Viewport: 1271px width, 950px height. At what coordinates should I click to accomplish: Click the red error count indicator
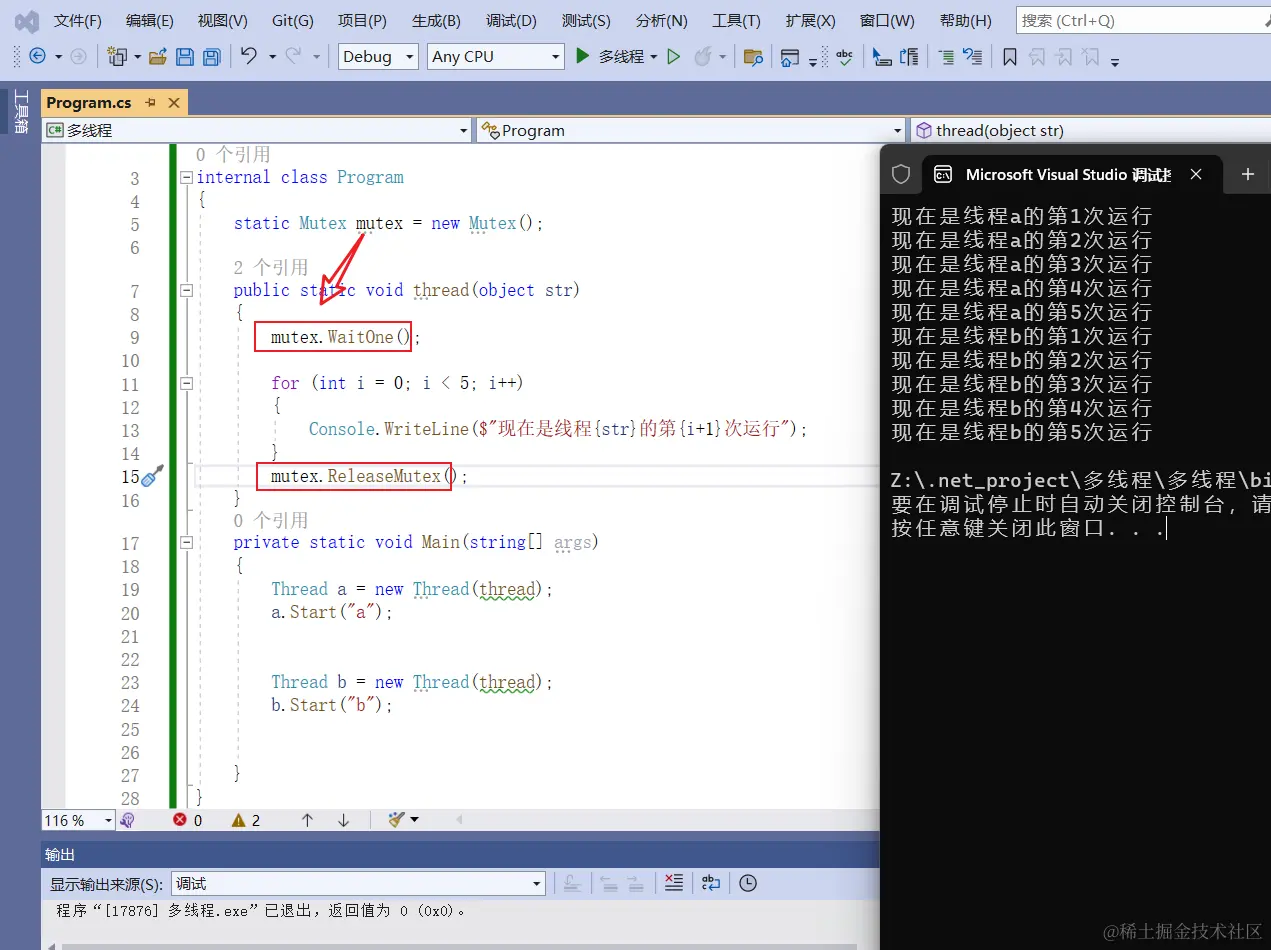[x=188, y=820]
